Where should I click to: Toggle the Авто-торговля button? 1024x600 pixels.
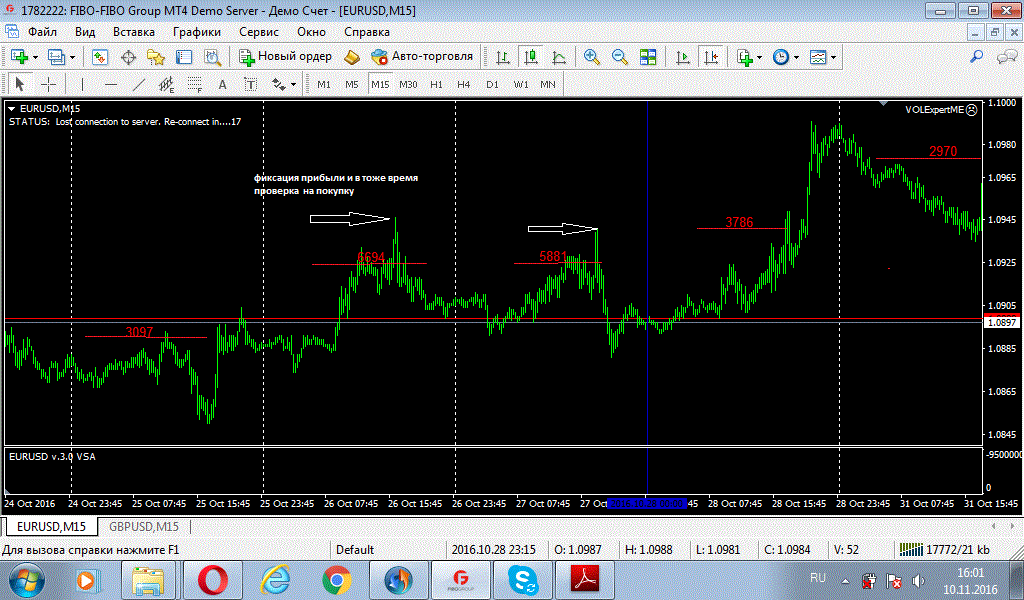[422, 57]
